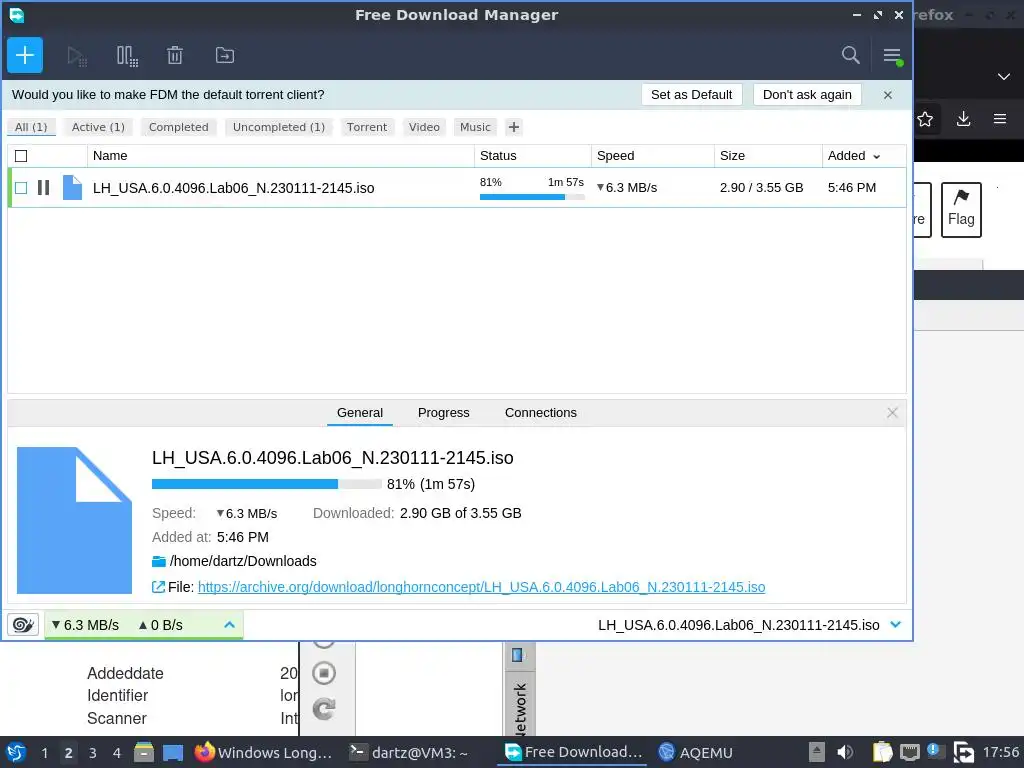
Task: Click the AQEMU reset arrow icon
Action: click(324, 709)
